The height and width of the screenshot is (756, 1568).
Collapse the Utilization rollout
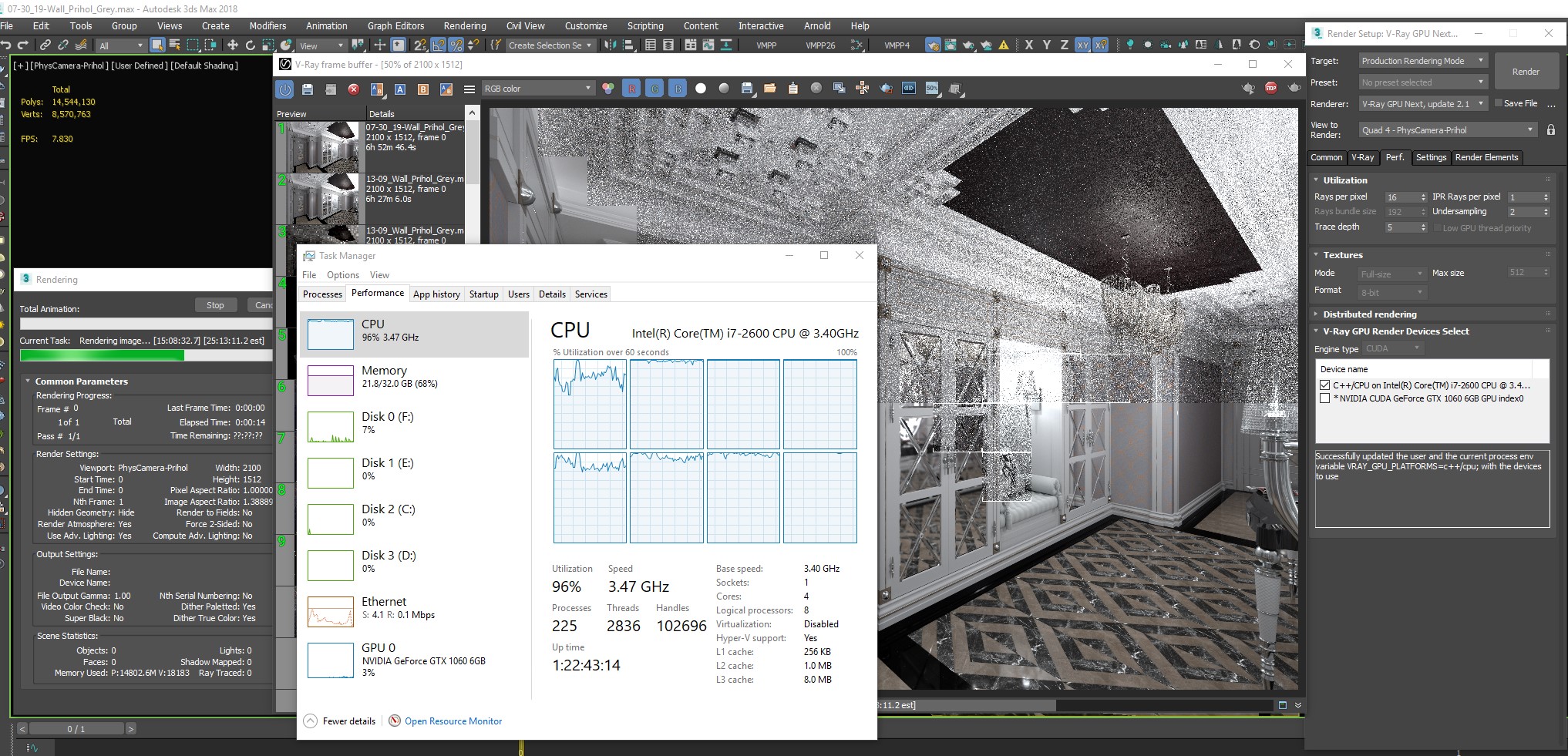1344,180
